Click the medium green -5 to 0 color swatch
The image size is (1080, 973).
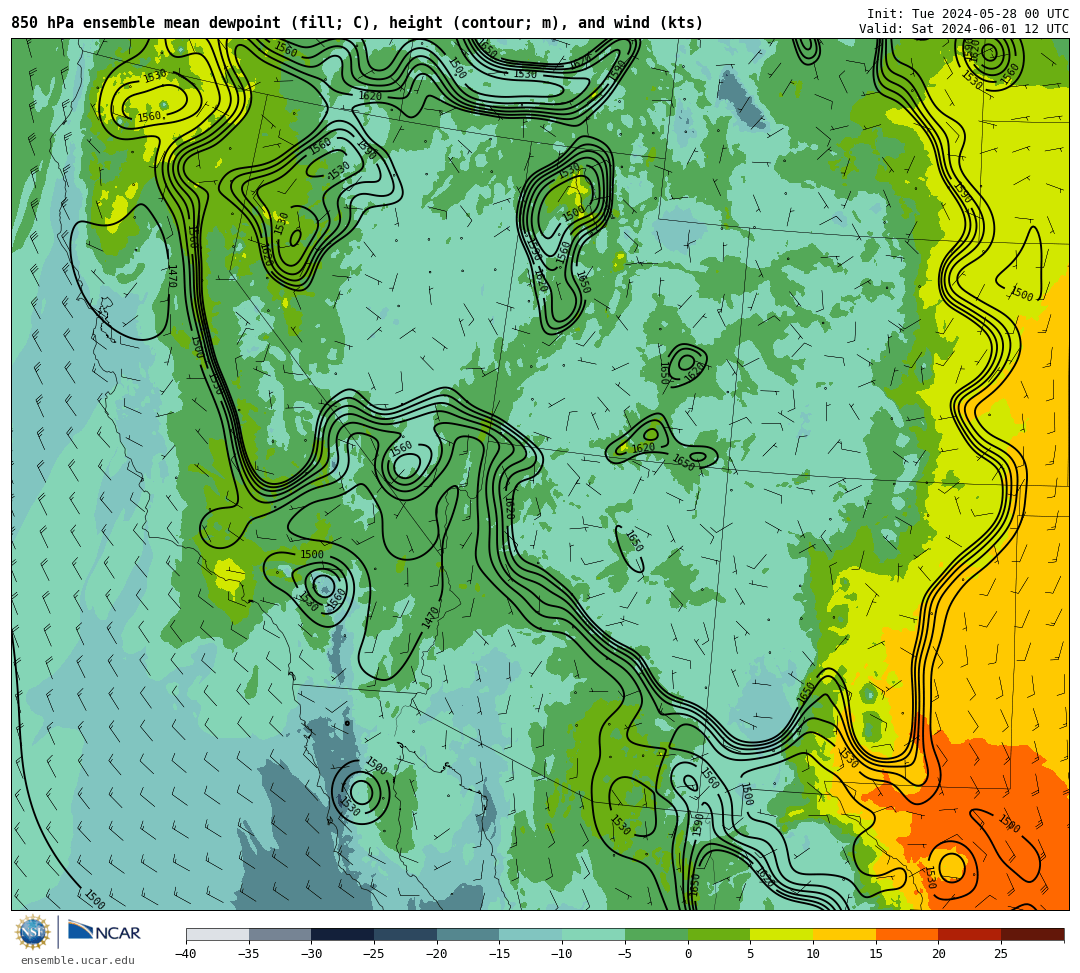pos(656,934)
